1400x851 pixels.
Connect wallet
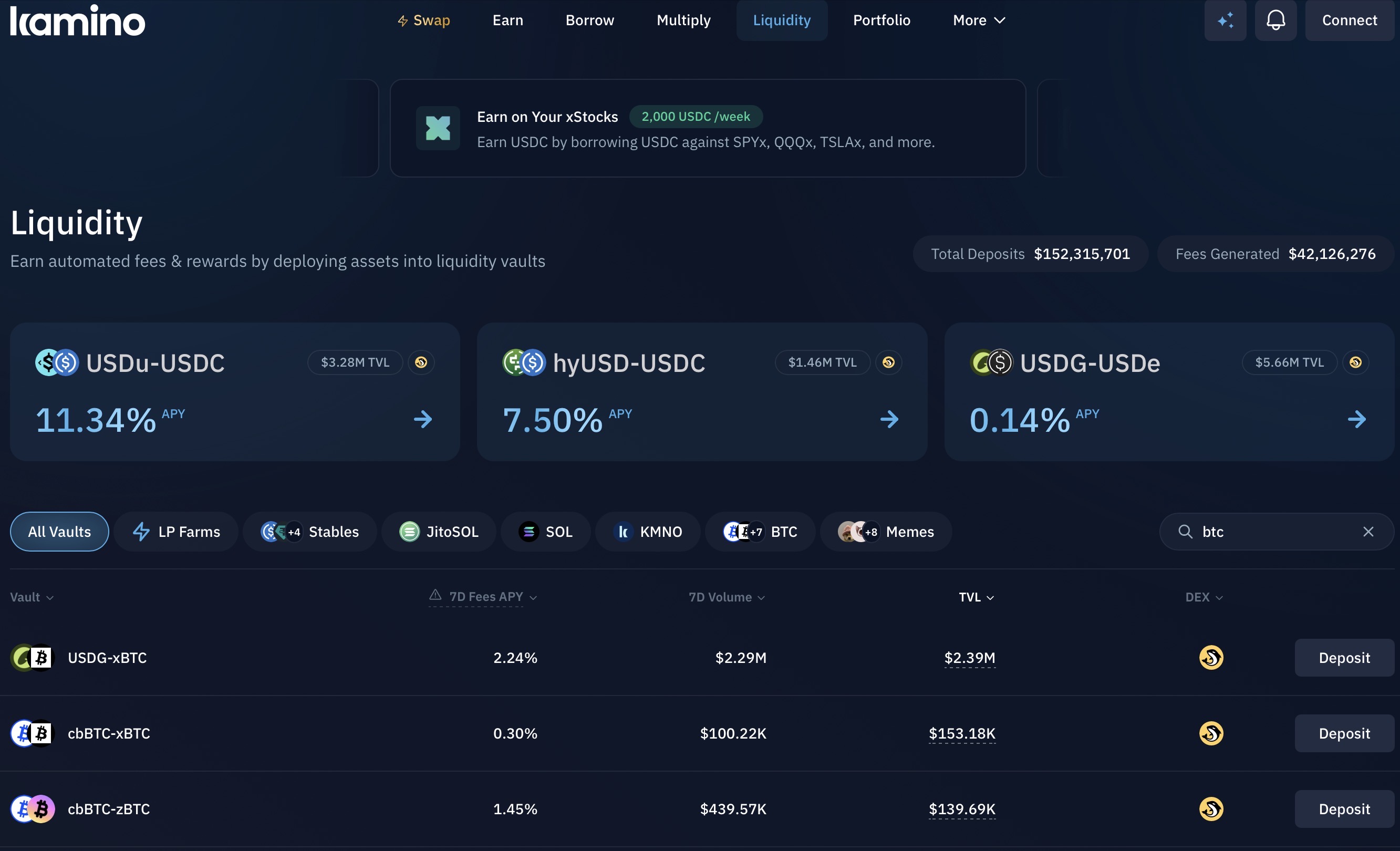(1350, 20)
